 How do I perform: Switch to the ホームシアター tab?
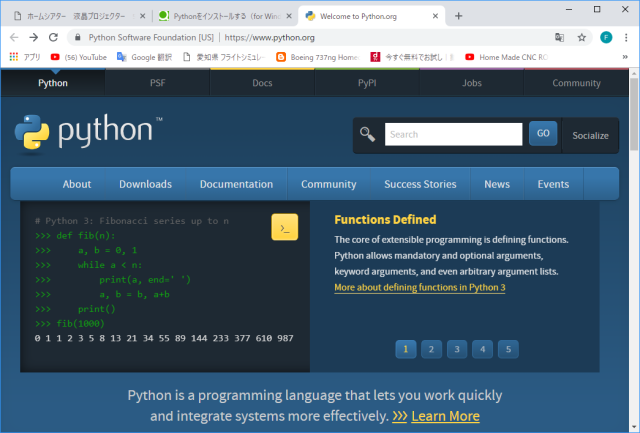[76, 16]
